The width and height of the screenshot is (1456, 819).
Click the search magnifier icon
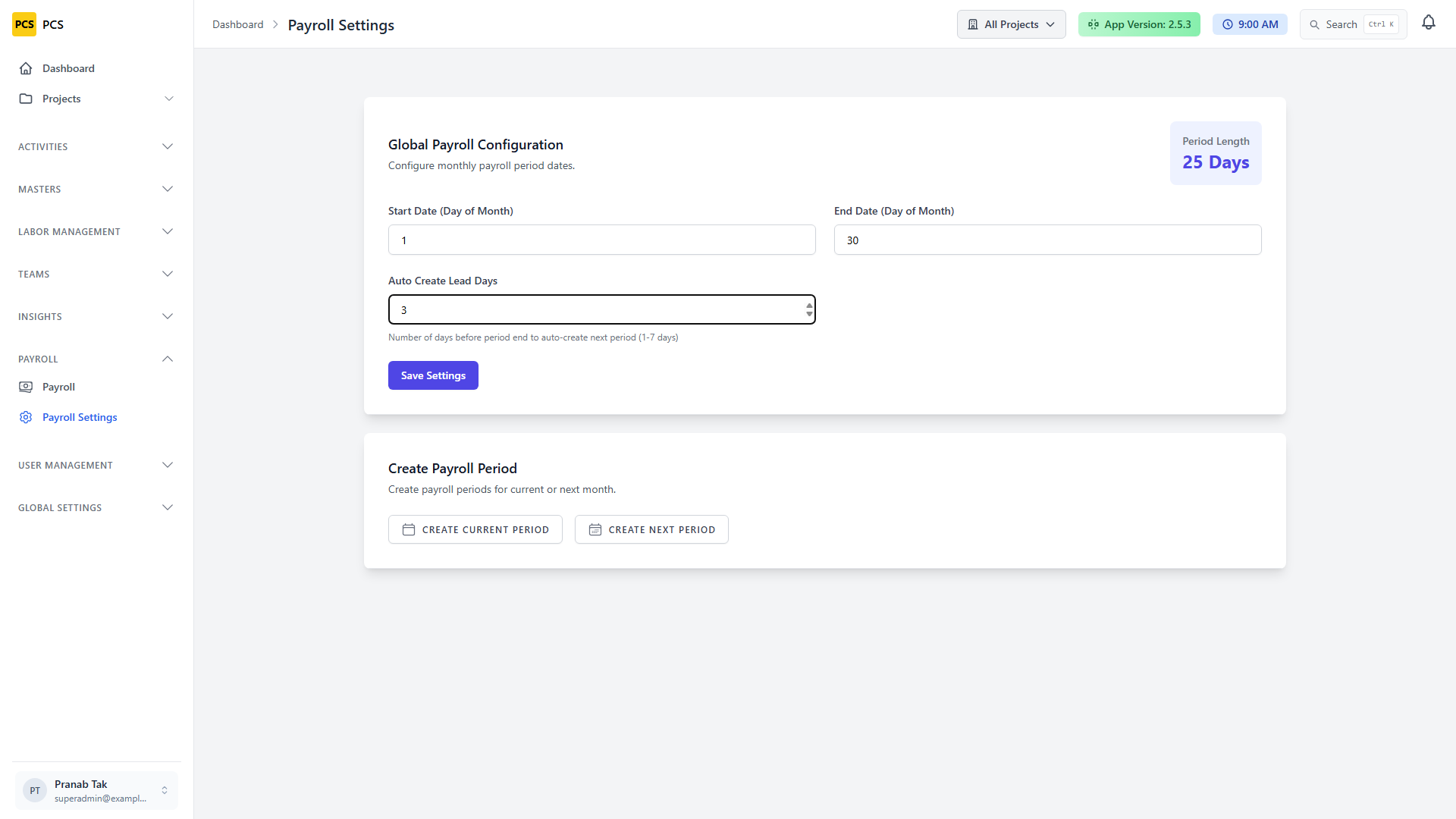(x=1315, y=24)
